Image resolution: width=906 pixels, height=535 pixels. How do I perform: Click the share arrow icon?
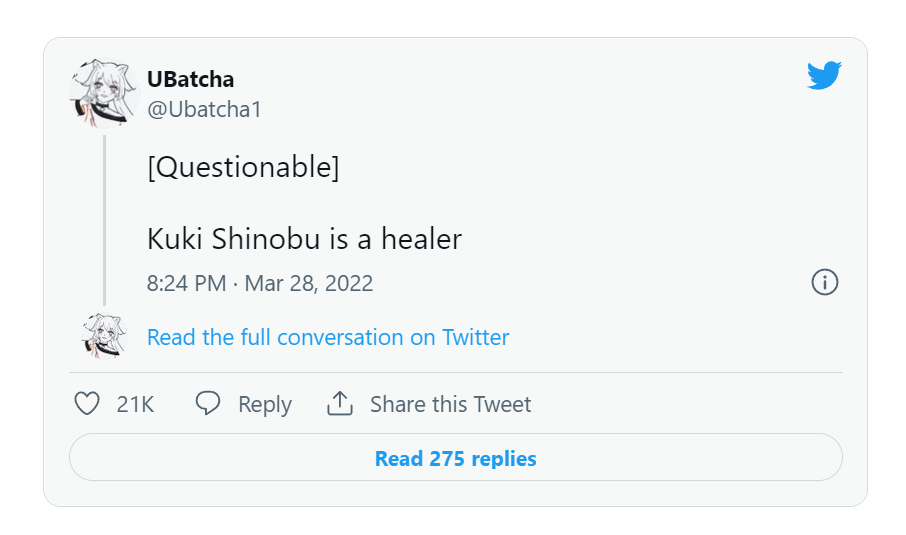340,404
